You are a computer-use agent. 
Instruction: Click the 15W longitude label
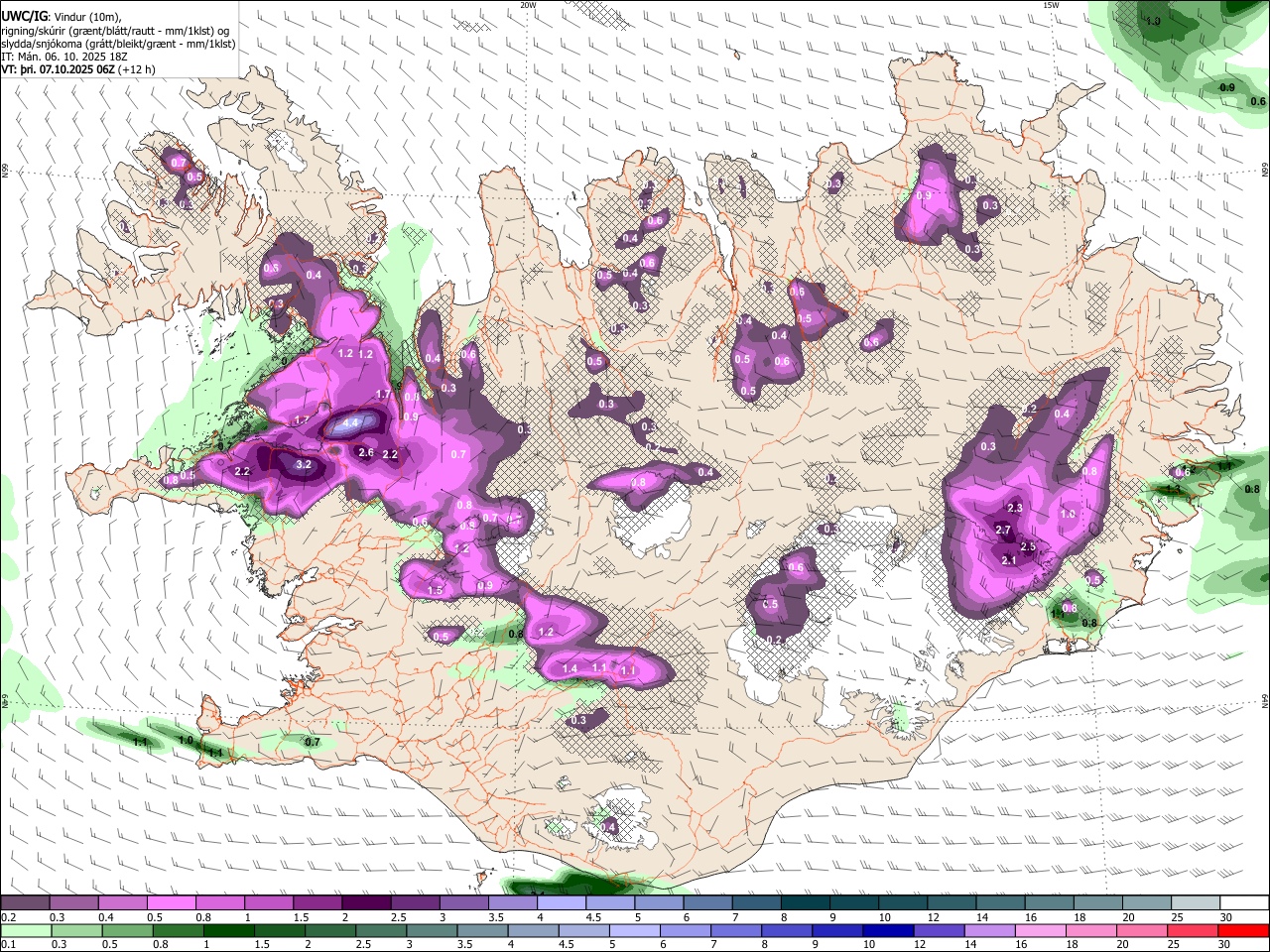1052,5
